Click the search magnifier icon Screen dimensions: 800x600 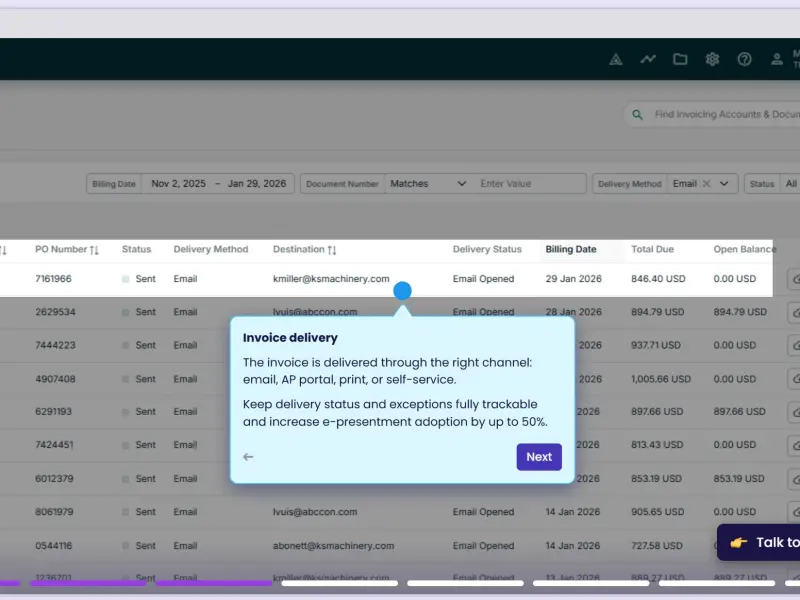click(x=637, y=114)
